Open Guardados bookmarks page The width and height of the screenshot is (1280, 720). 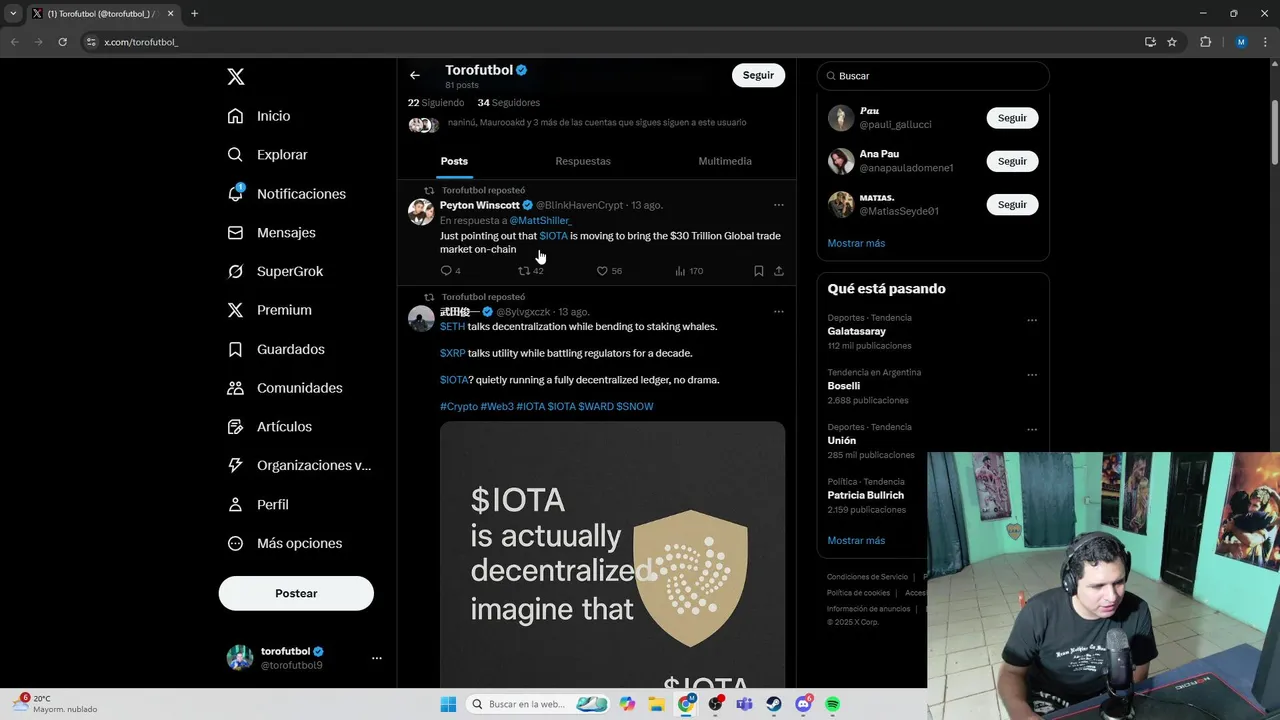coord(276,349)
